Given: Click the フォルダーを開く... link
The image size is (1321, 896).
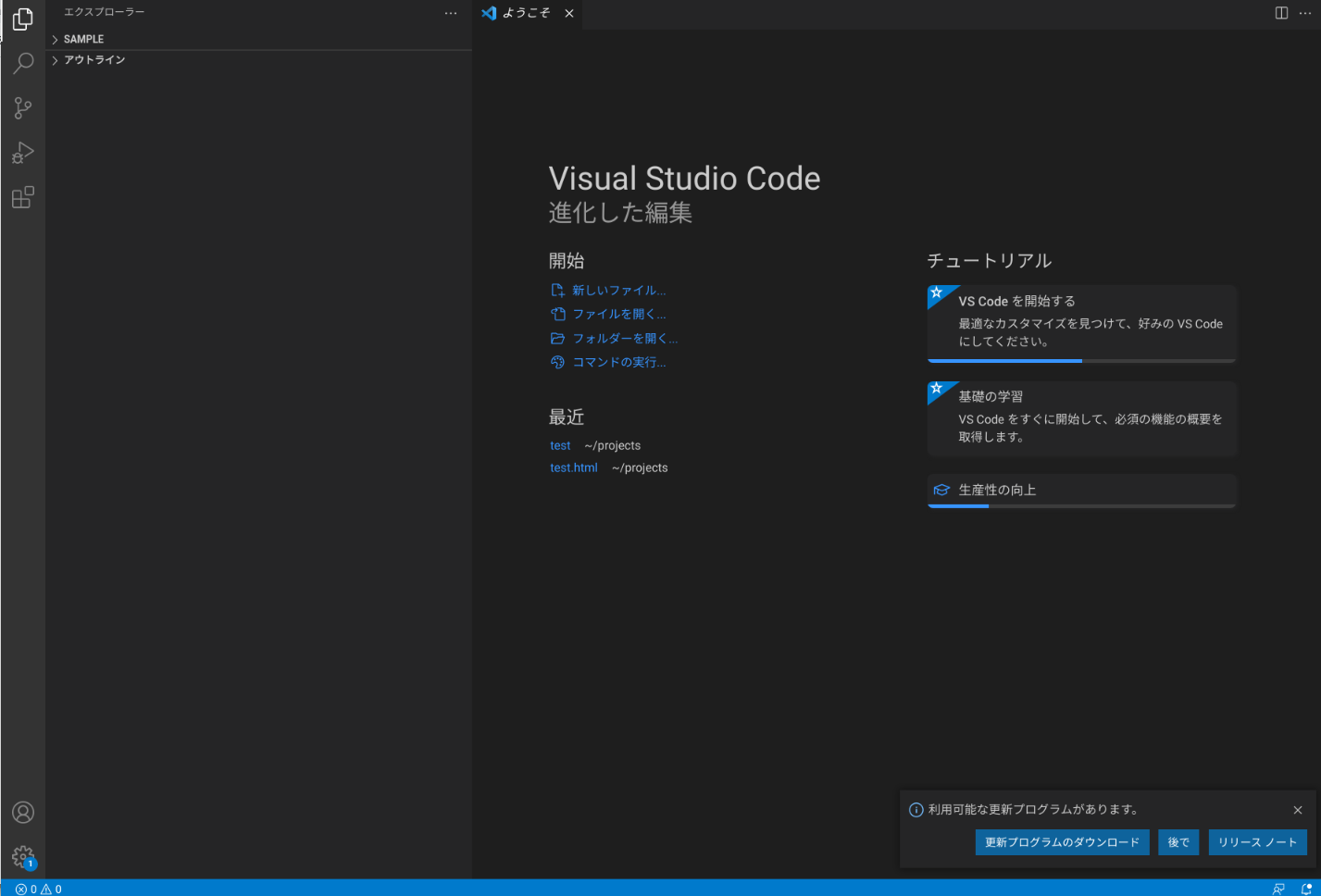Looking at the screenshot, I should (625, 338).
